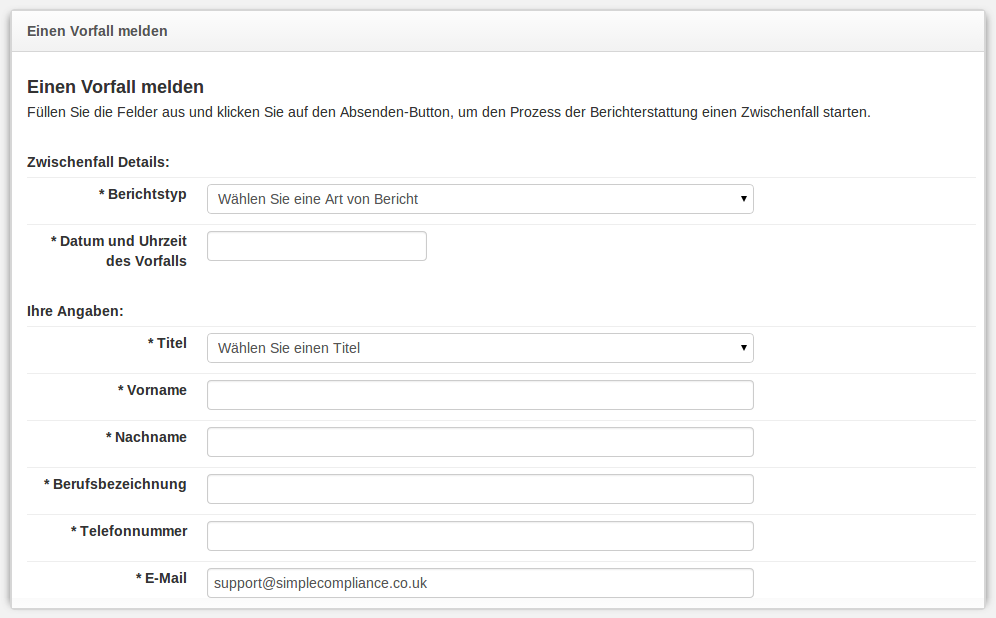
Task: Click the Titel field label
Action: tap(167, 343)
